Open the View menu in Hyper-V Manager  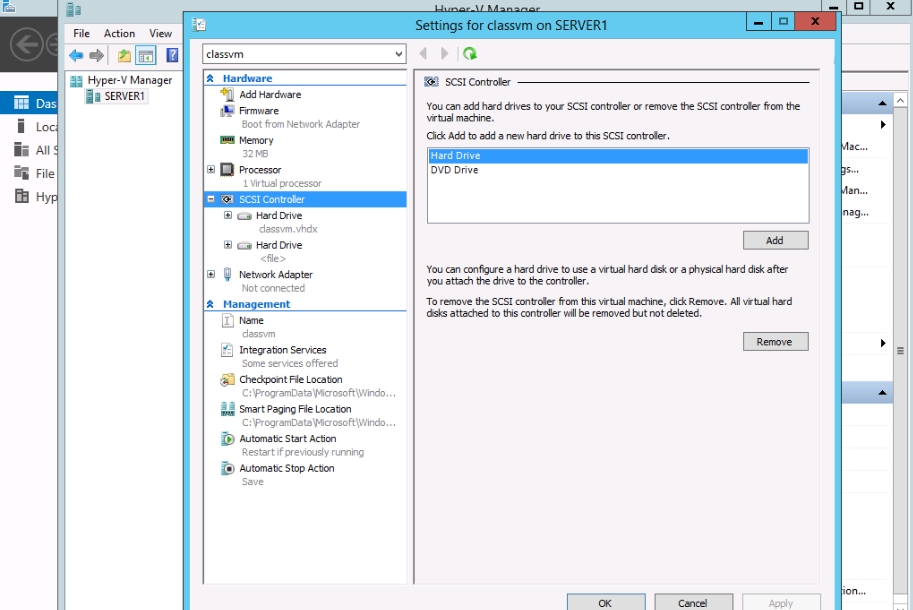click(160, 33)
